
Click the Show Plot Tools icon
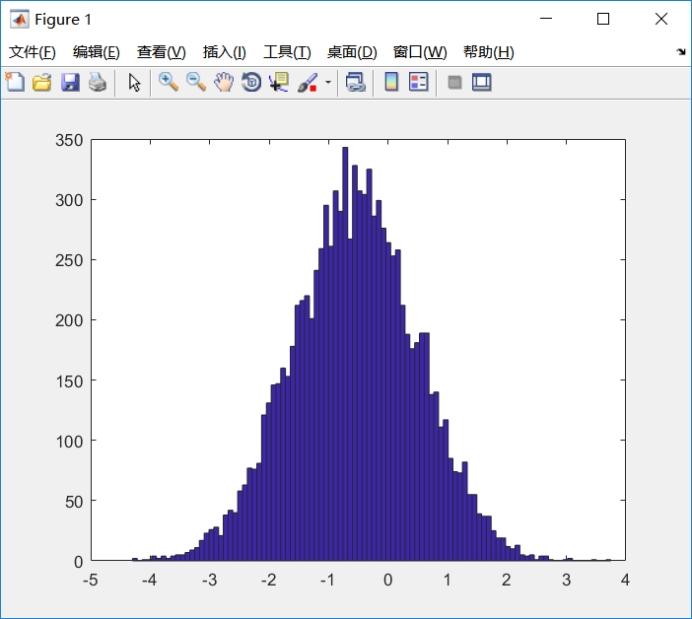482,83
